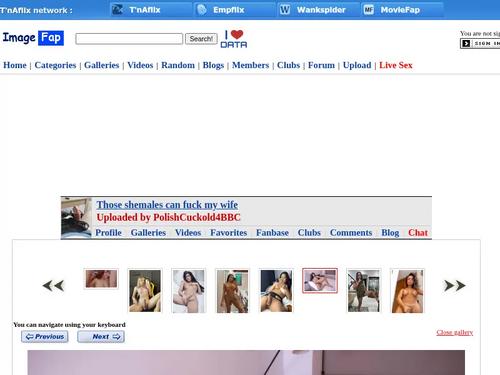The image size is (500, 375).
Task: Click the sign in arrow button
Action: [x=466, y=43]
